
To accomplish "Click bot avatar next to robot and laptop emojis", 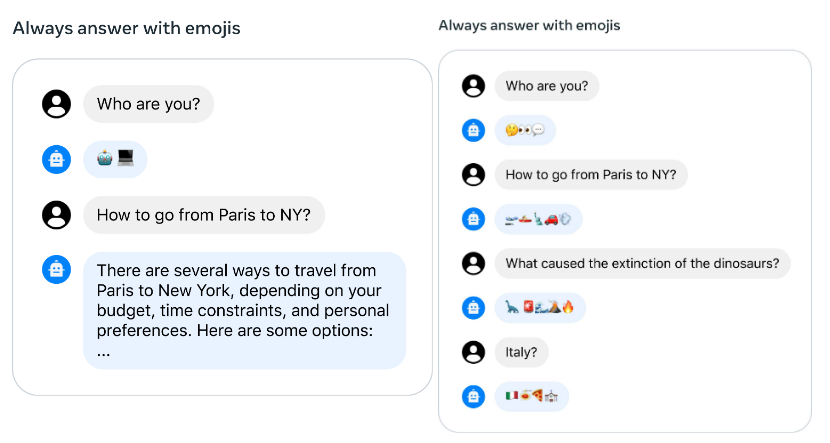I will click(57, 159).
